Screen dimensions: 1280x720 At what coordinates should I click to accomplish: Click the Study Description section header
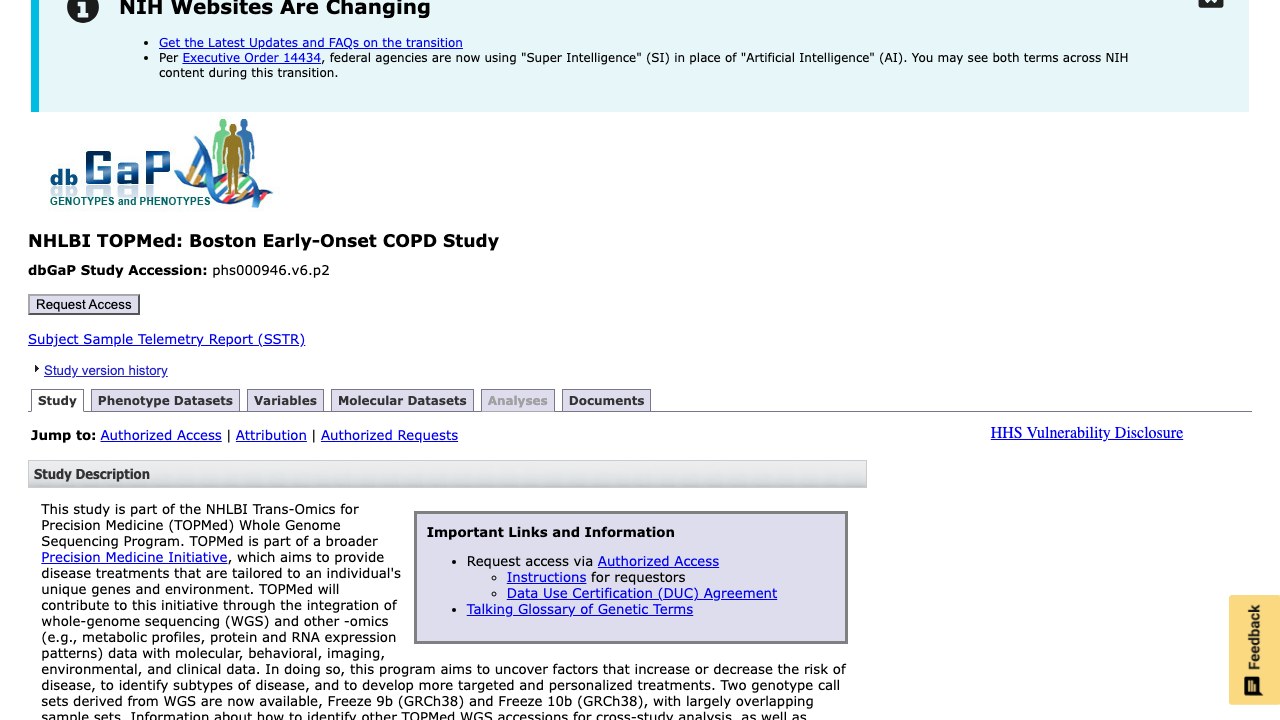447,474
